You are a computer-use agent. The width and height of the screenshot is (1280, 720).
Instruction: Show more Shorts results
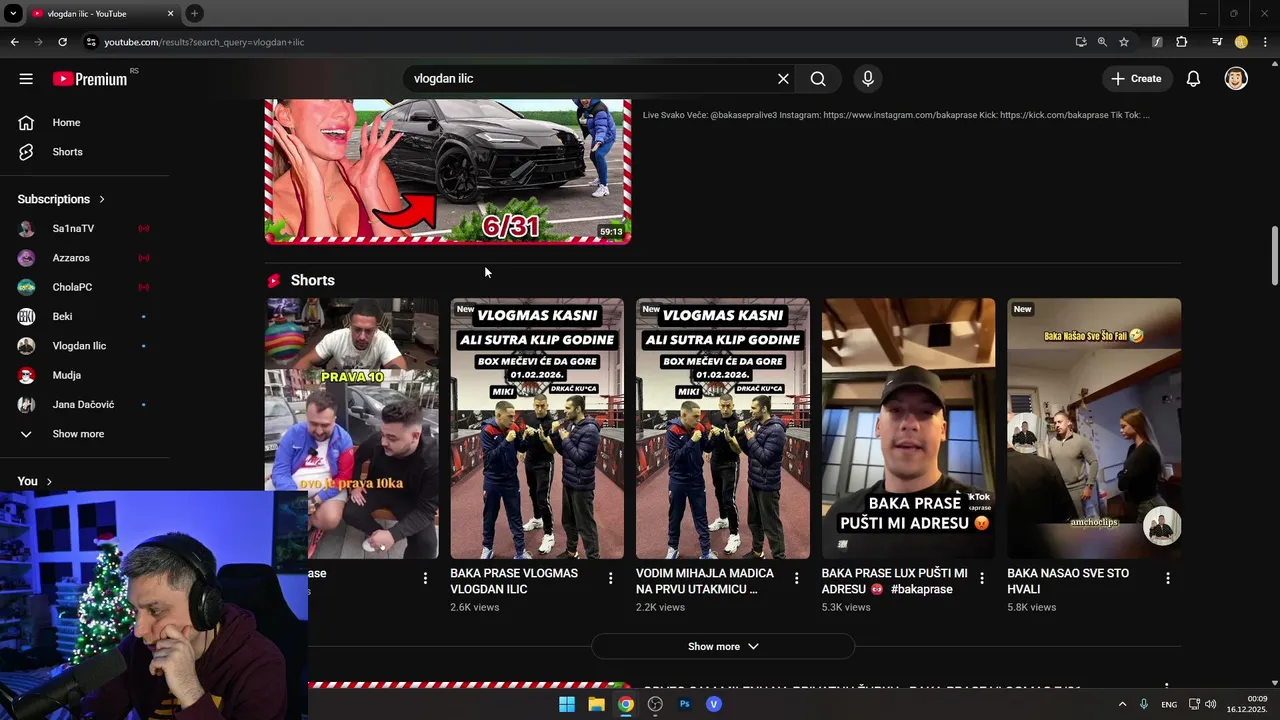tap(723, 647)
